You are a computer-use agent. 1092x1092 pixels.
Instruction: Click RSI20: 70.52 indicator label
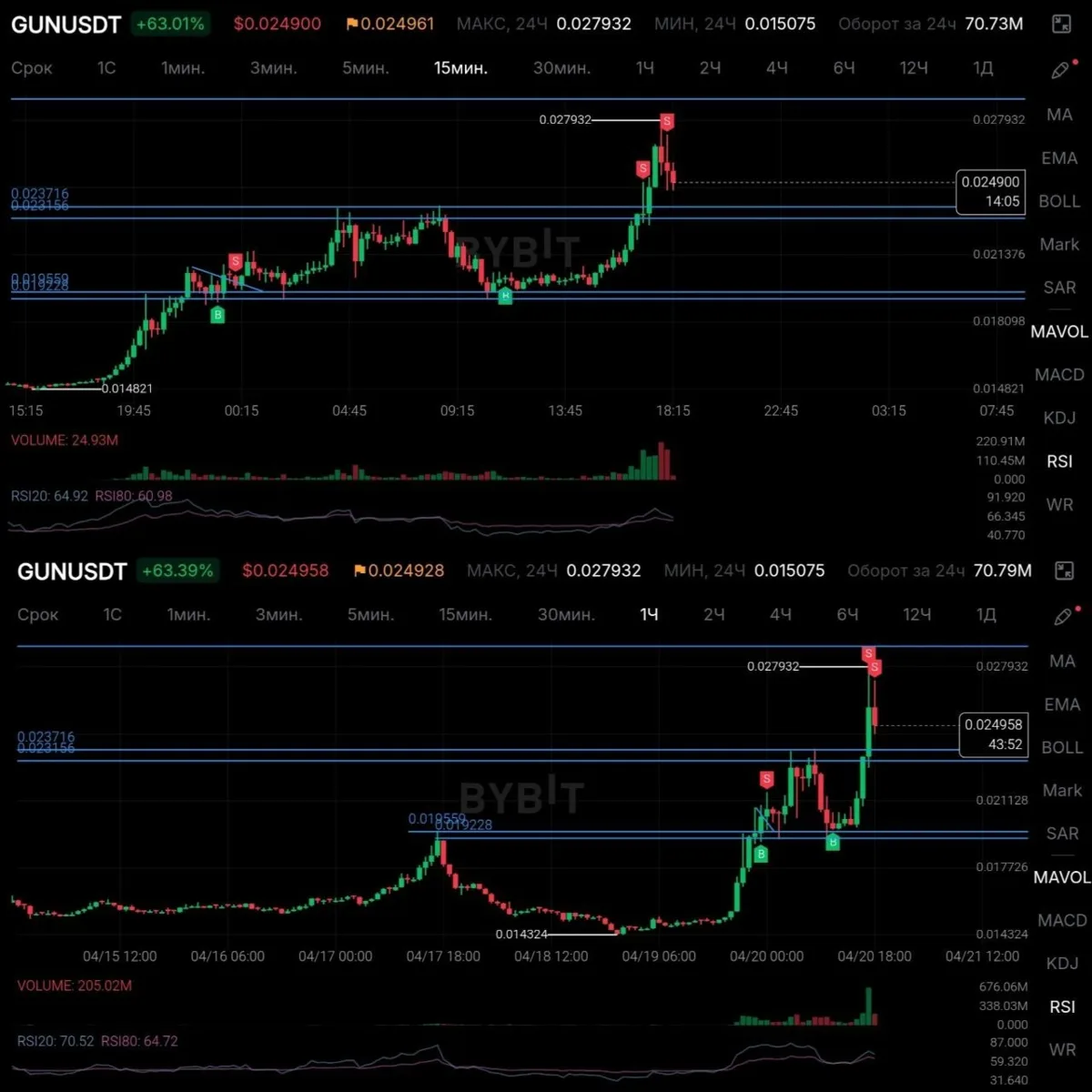point(56,1041)
